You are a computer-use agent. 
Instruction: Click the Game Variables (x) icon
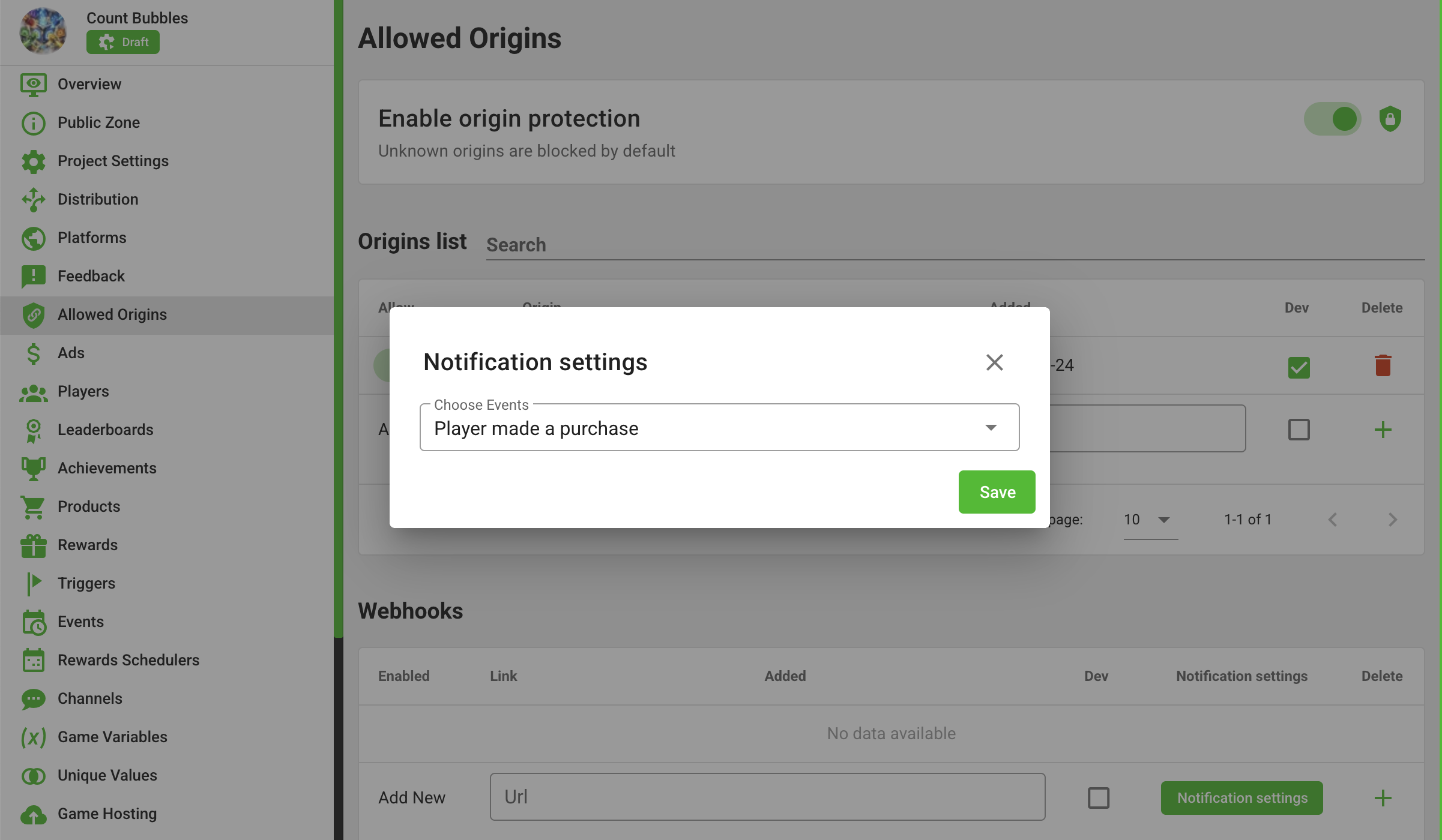34,737
